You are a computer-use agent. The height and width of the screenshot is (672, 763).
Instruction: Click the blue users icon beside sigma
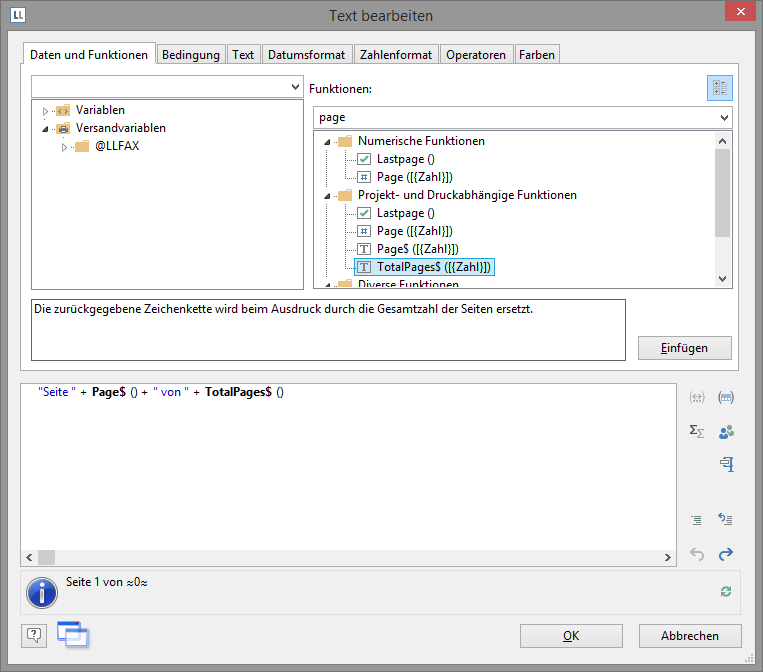click(726, 431)
